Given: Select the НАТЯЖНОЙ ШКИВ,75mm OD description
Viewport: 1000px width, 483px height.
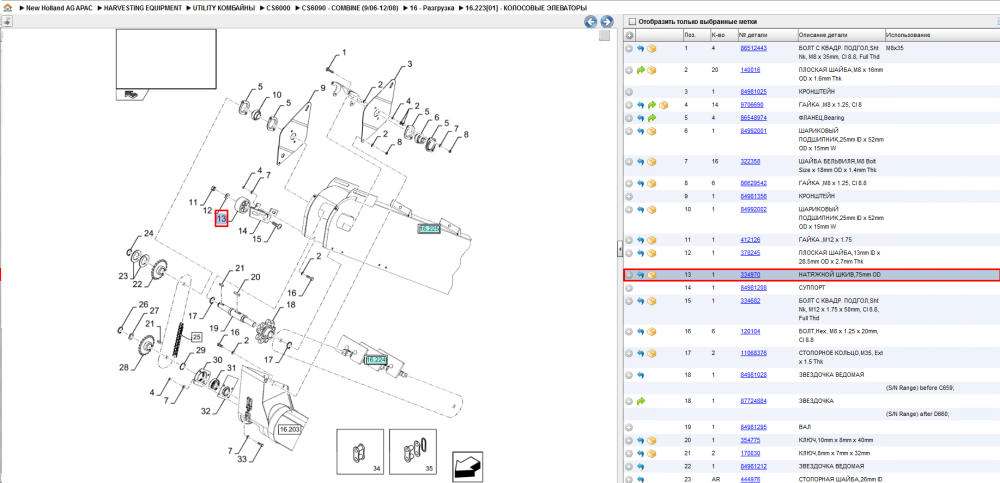Looking at the screenshot, I should 839,274.
